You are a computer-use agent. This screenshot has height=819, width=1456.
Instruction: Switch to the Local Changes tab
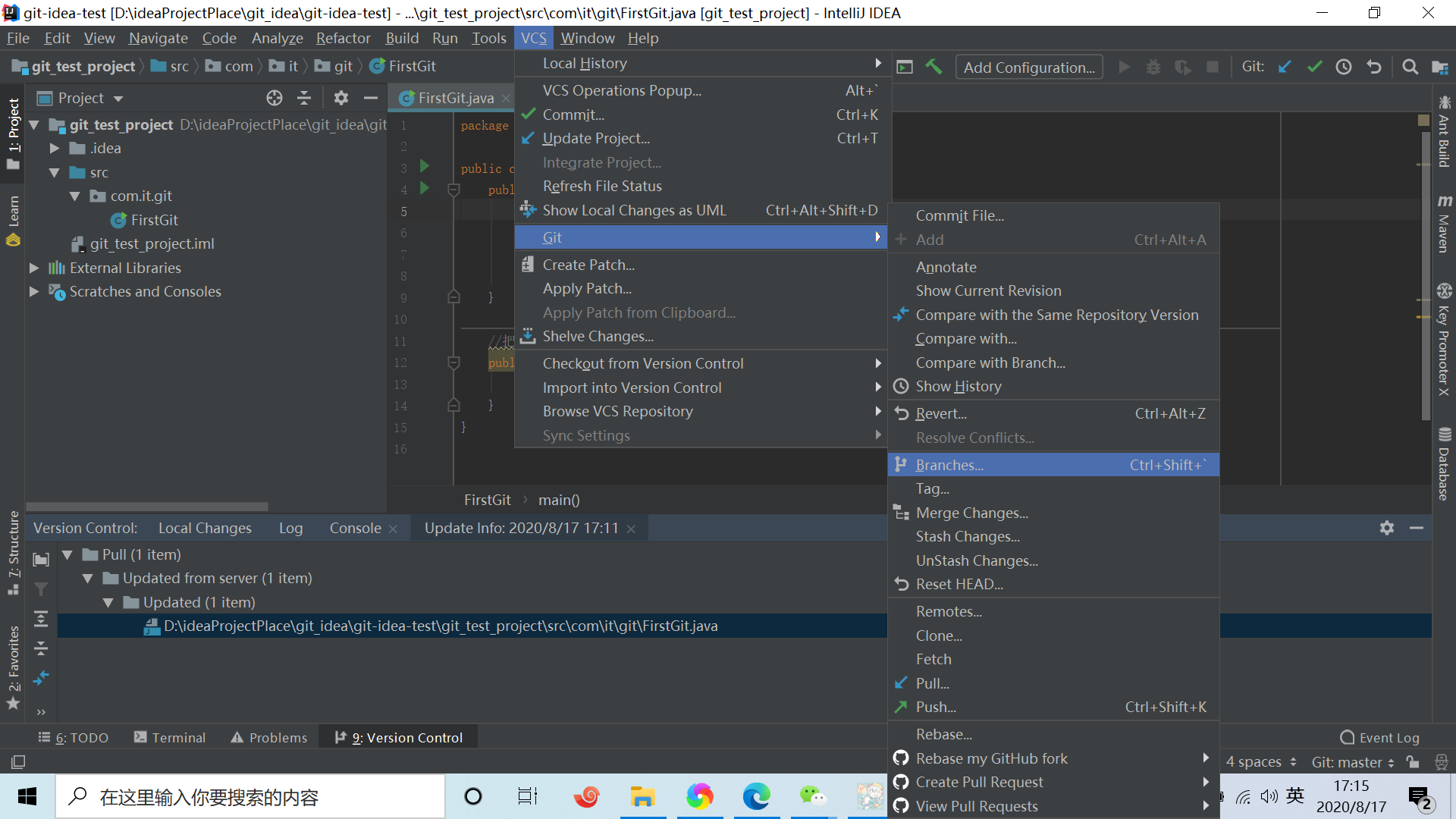[x=205, y=529]
